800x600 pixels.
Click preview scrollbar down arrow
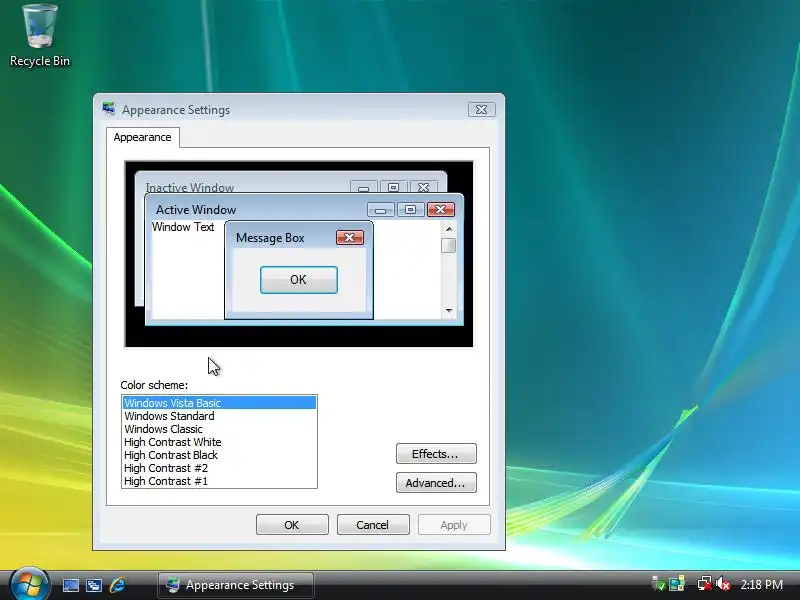pos(449,310)
